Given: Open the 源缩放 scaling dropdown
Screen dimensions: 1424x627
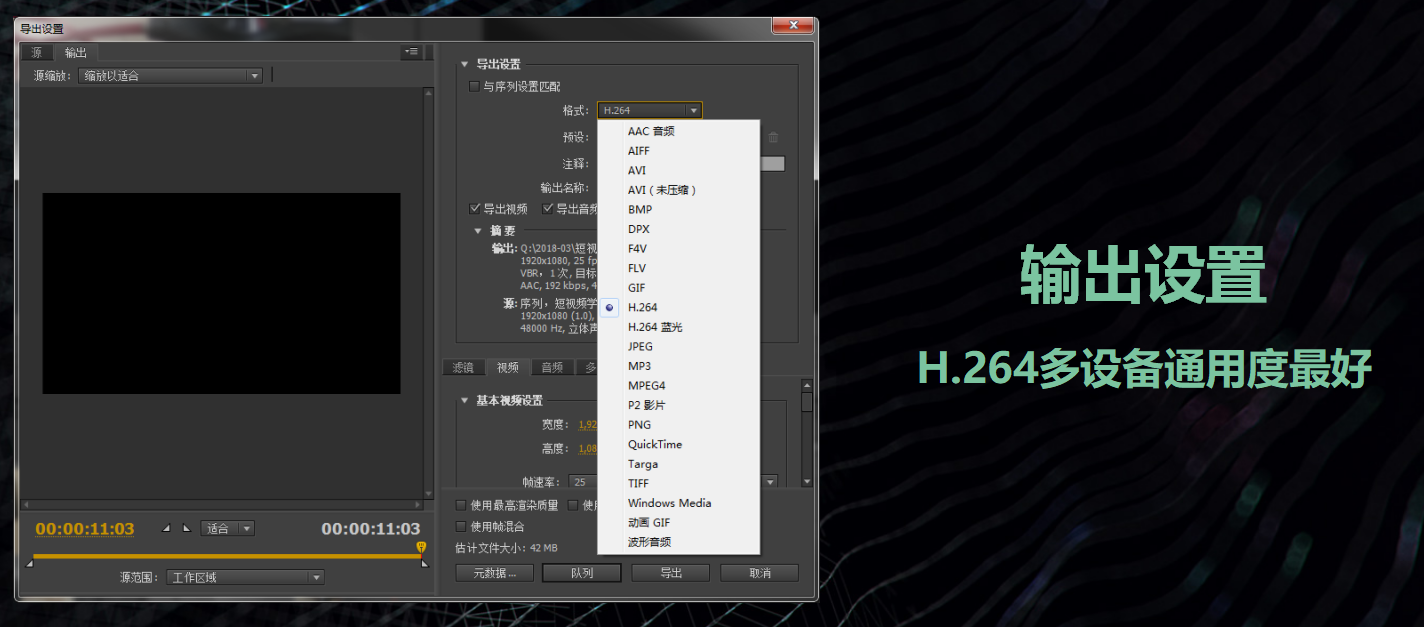Looking at the screenshot, I should (169, 75).
